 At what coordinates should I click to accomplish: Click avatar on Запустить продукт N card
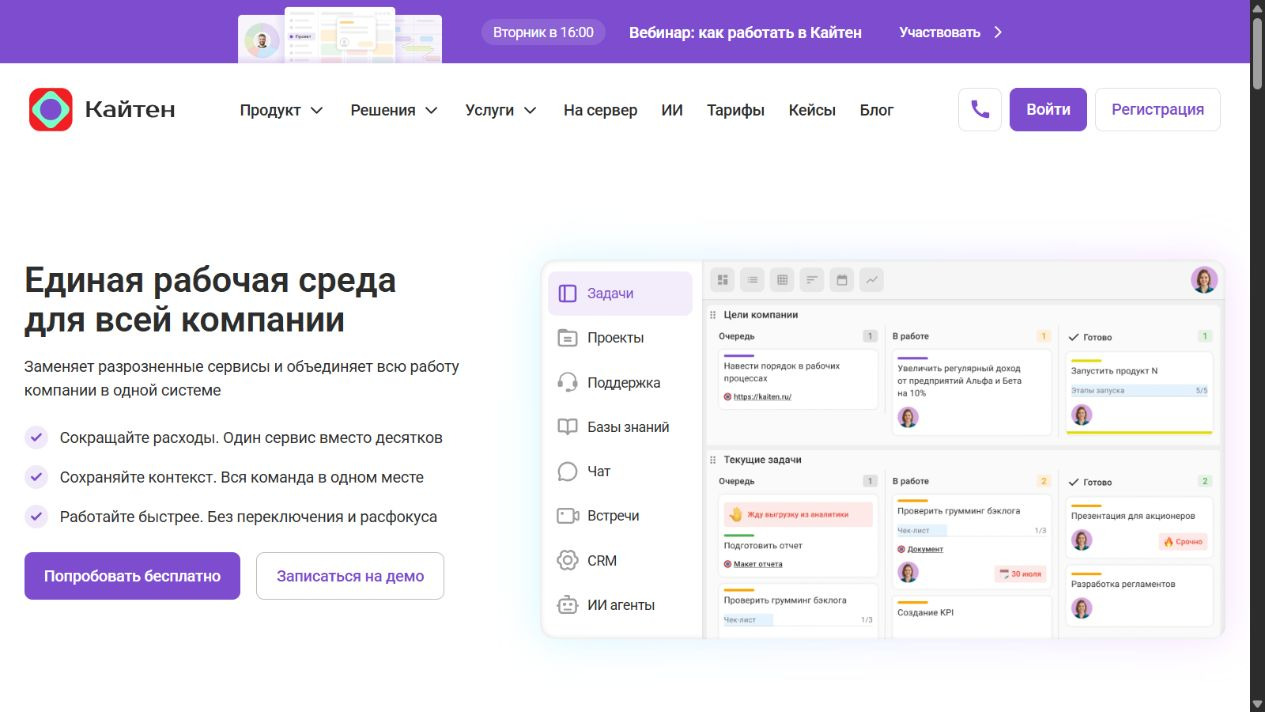pyautogui.click(x=1082, y=414)
